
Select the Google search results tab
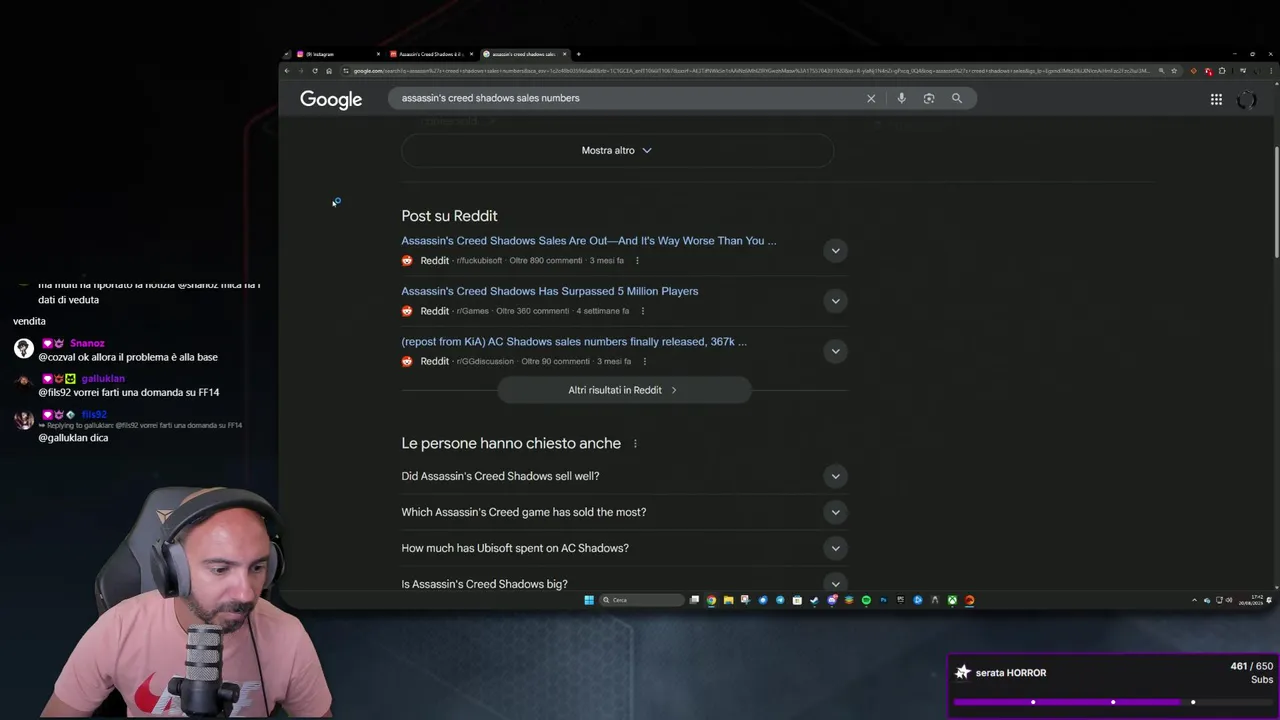[x=524, y=54]
